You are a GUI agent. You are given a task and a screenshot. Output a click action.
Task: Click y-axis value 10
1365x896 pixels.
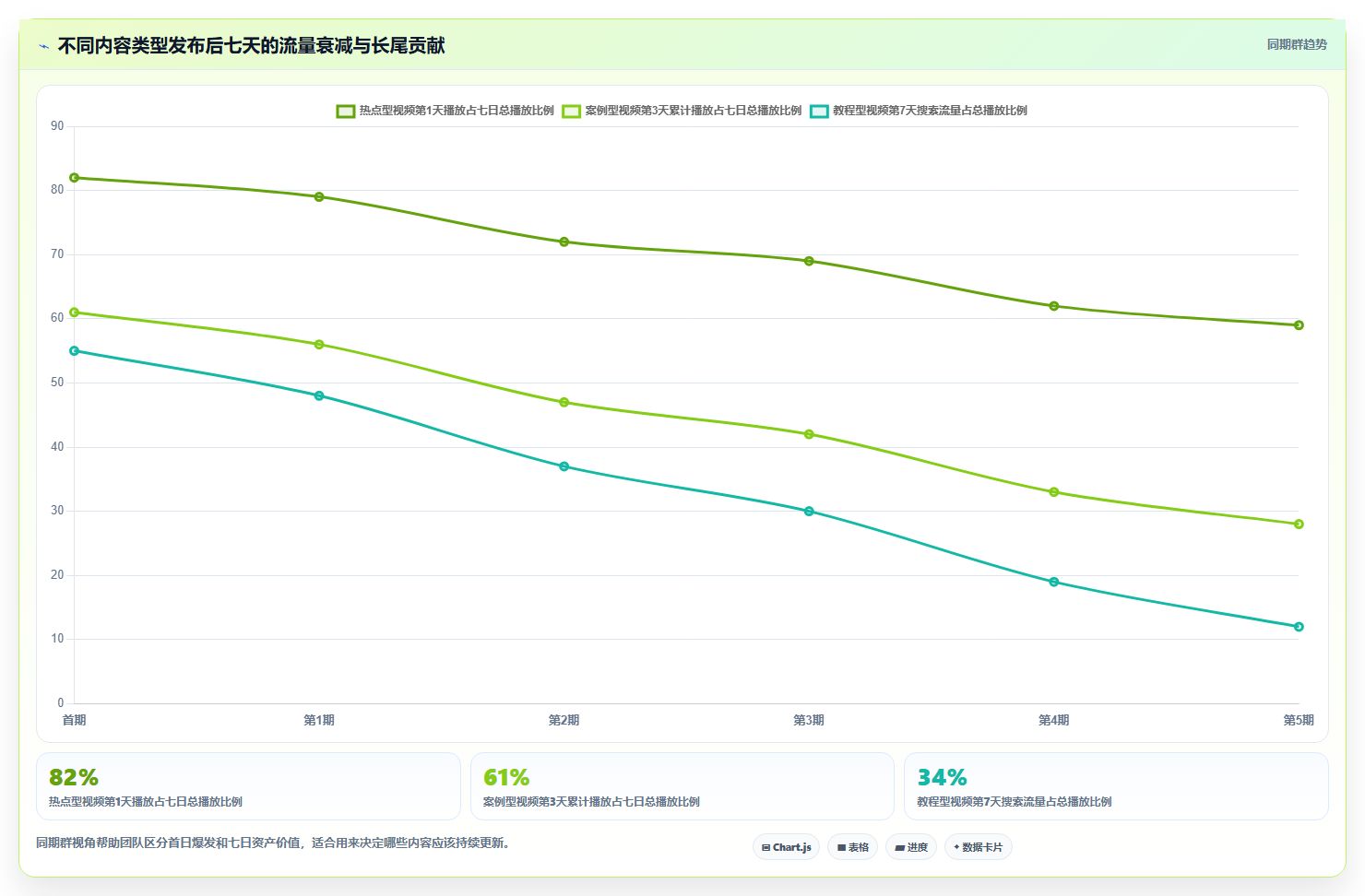click(57, 639)
